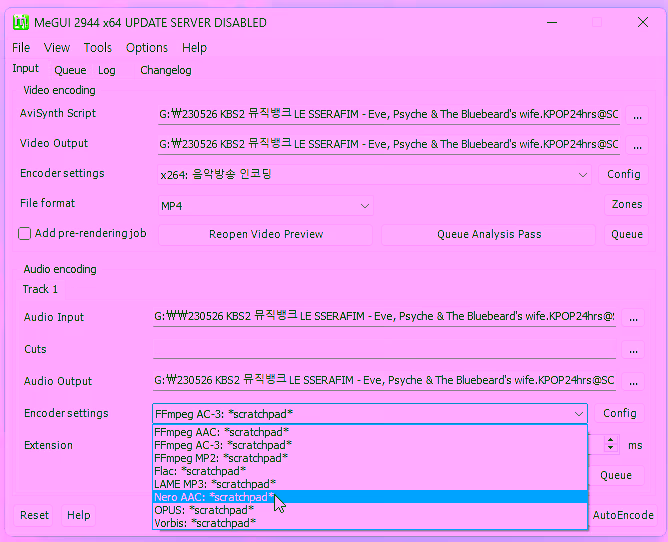The width and height of the screenshot is (668, 542).
Task: Select the Track 1 audio tab
Action: point(40,289)
